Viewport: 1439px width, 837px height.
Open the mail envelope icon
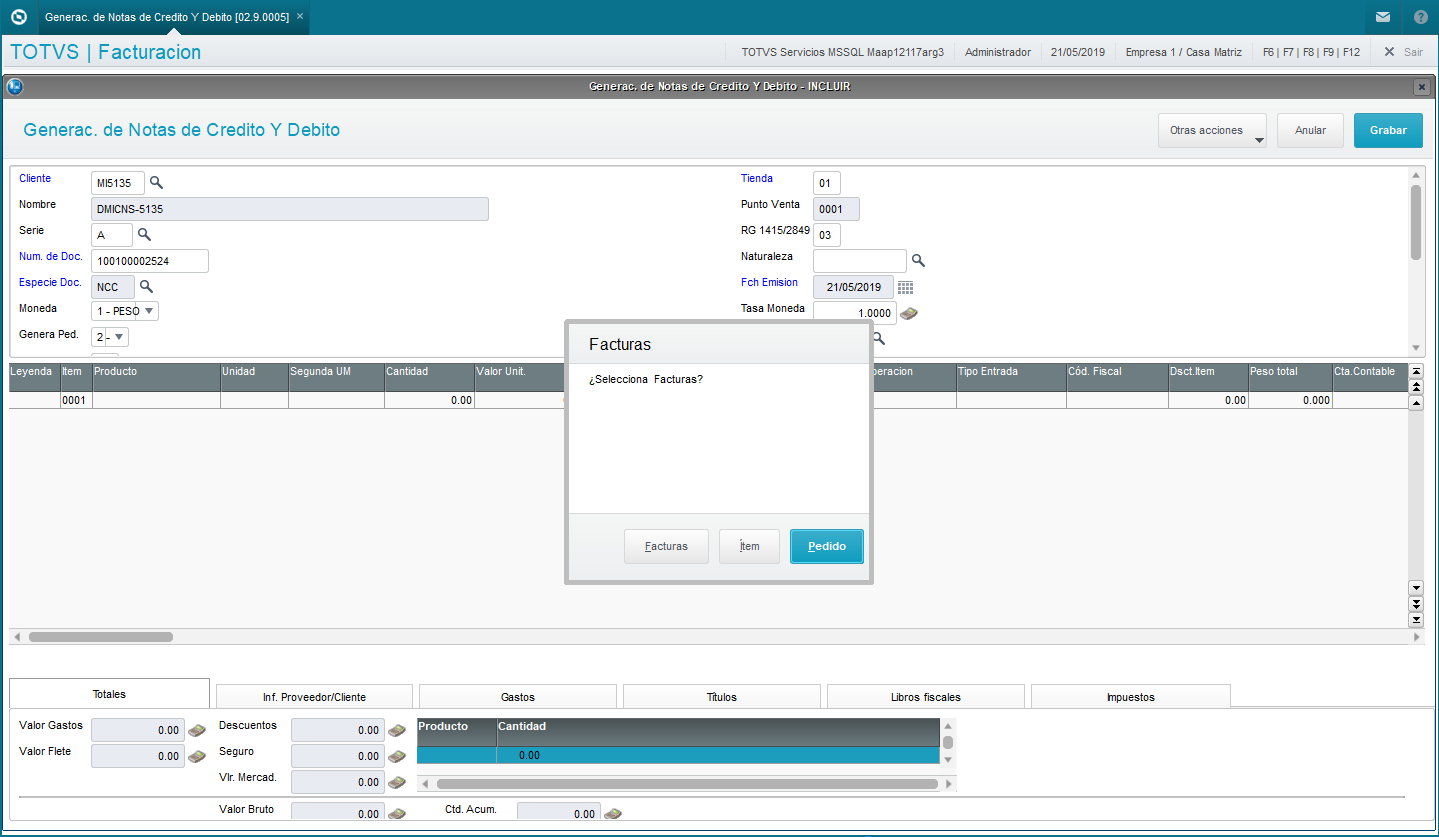[1383, 17]
